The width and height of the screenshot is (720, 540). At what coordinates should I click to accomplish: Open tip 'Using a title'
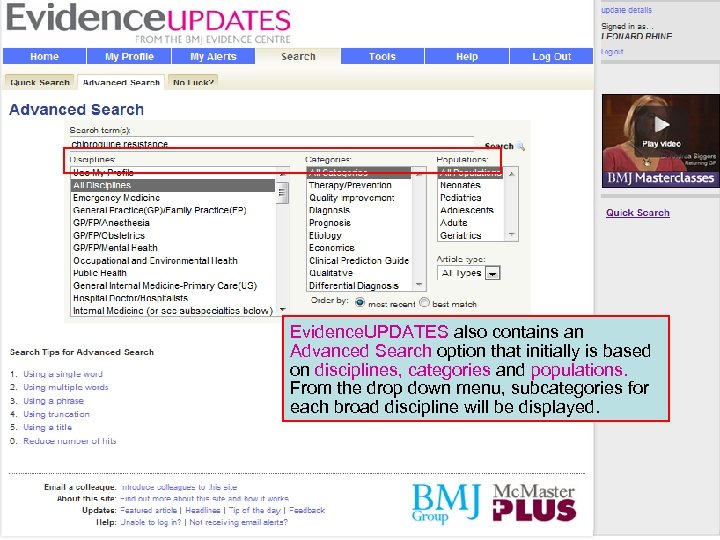pyautogui.click(x=48, y=427)
